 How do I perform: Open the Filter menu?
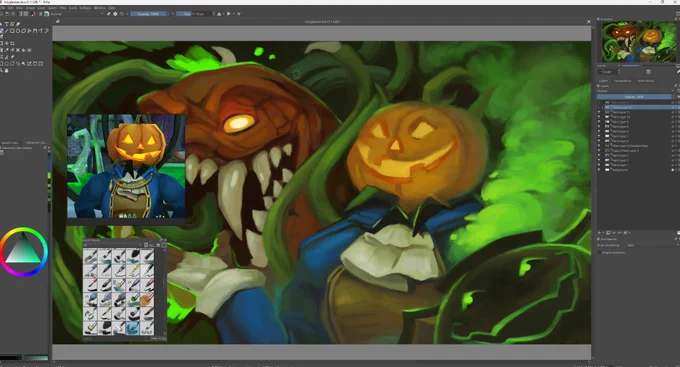pyautogui.click(x=63, y=8)
